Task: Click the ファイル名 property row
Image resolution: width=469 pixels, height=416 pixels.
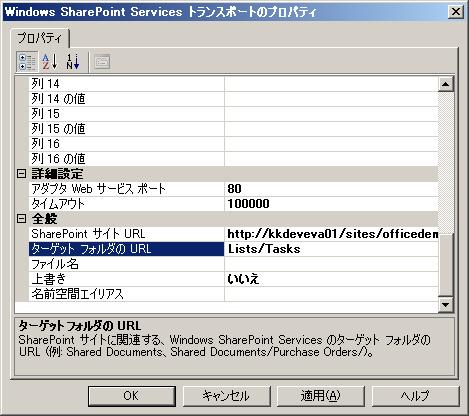Action: coord(233,264)
